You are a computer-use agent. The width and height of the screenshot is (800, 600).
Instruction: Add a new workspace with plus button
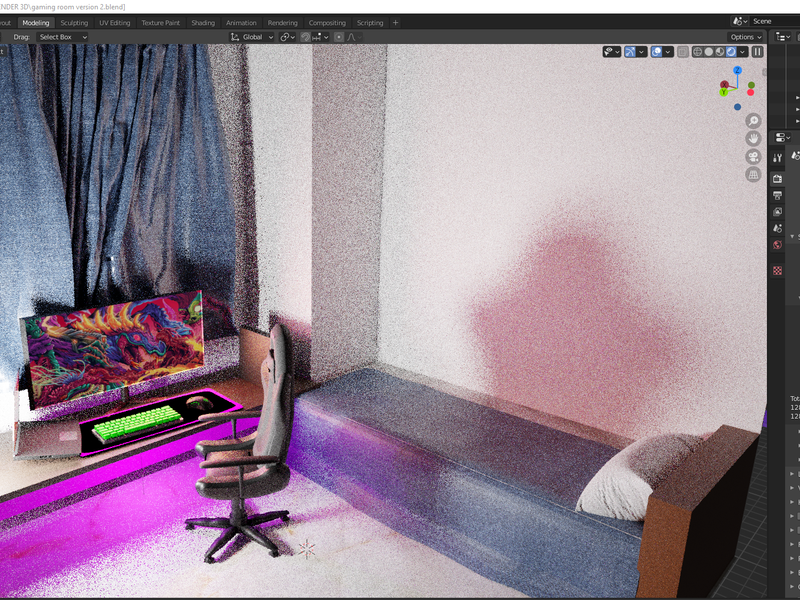pyautogui.click(x=395, y=22)
